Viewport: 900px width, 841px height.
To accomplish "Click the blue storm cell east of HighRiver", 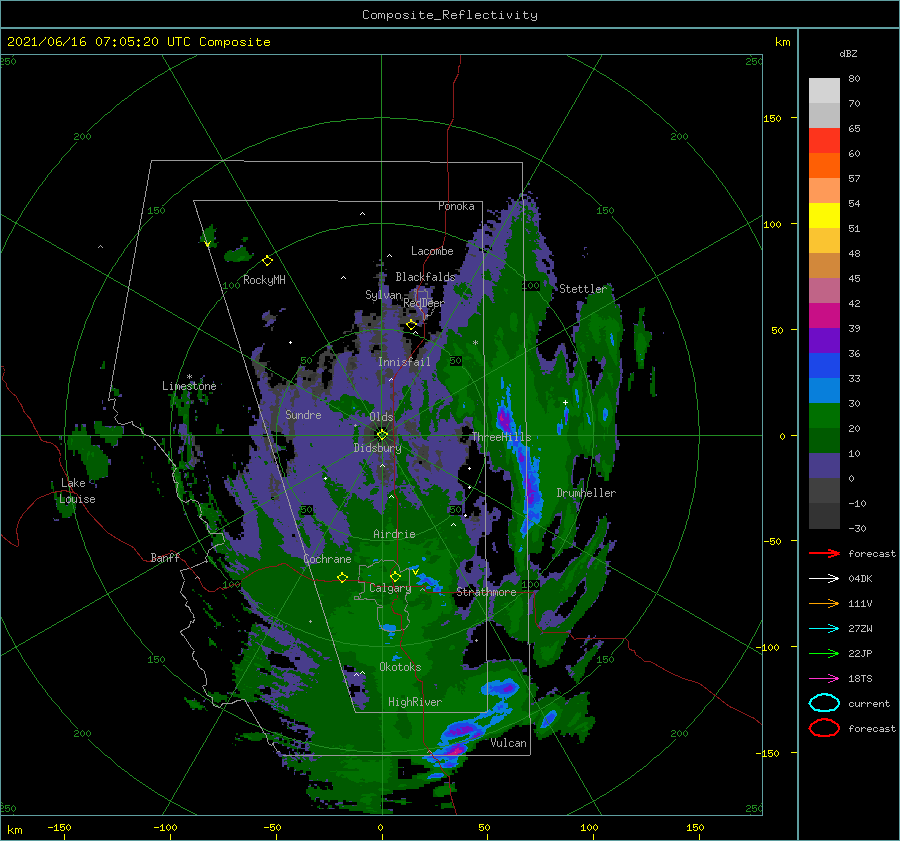I will click(x=501, y=687).
